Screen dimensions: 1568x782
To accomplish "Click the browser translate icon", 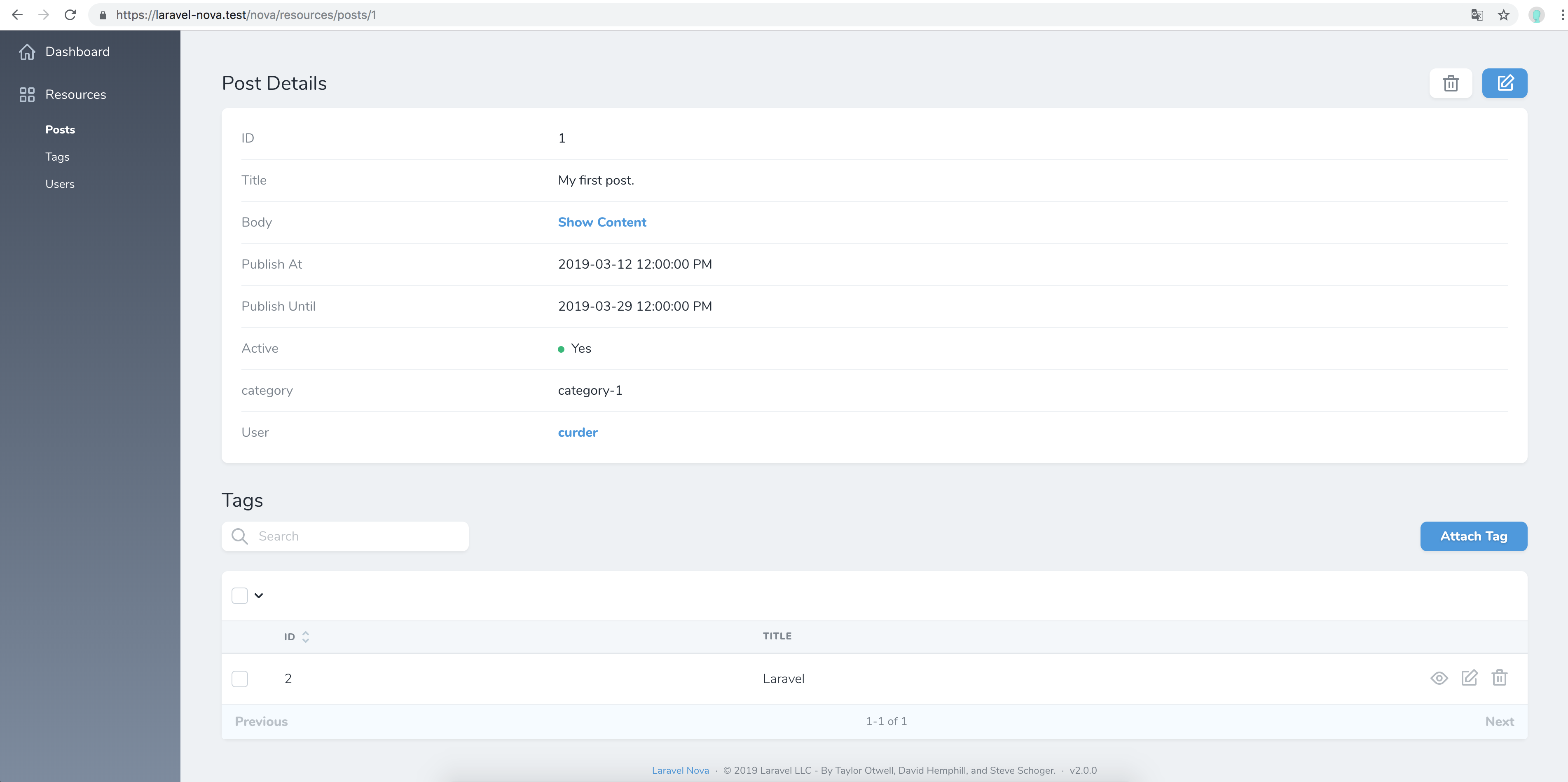I will click(1477, 14).
